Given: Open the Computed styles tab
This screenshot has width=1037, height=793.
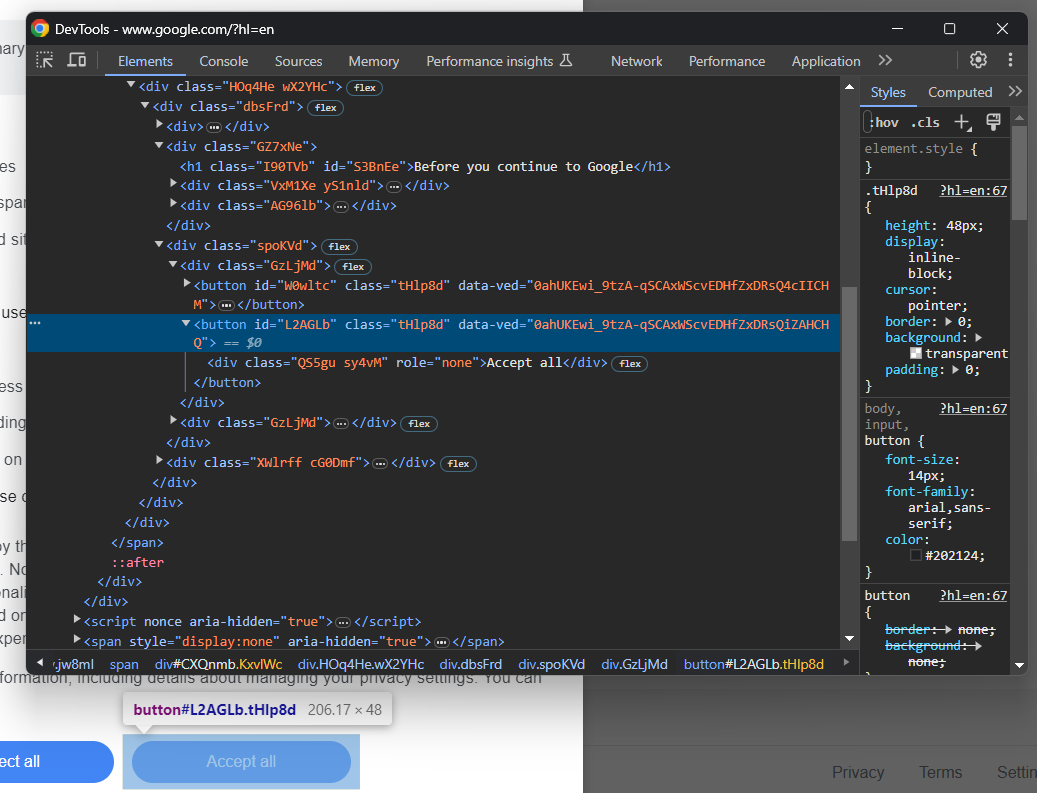Looking at the screenshot, I should (x=959, y=92).
